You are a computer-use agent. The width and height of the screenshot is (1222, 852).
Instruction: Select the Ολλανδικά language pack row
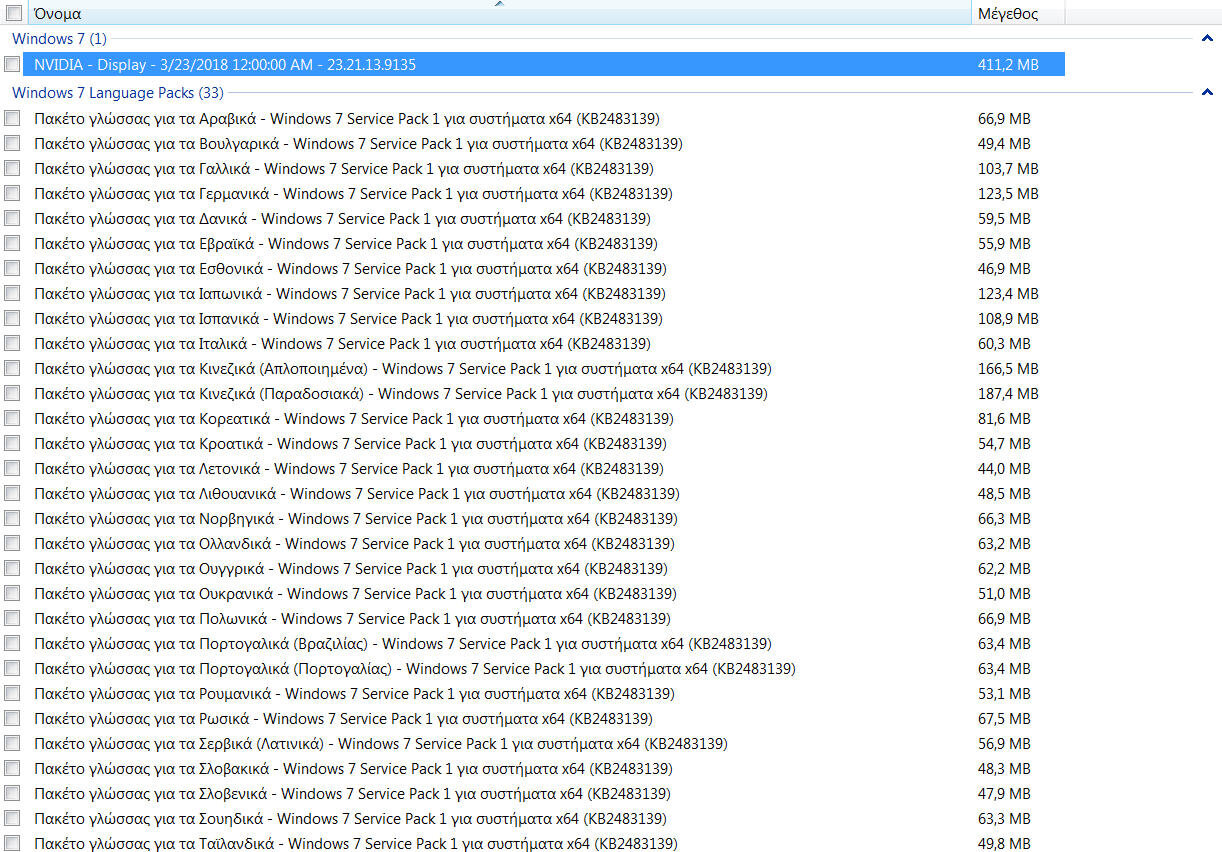544,543
